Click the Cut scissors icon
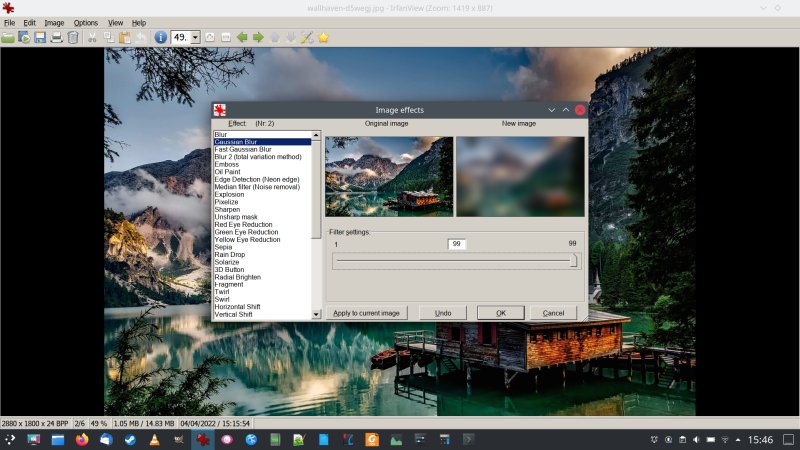Image resolution: width=800 pixels, height=450 pixels. tap(93, 37)
